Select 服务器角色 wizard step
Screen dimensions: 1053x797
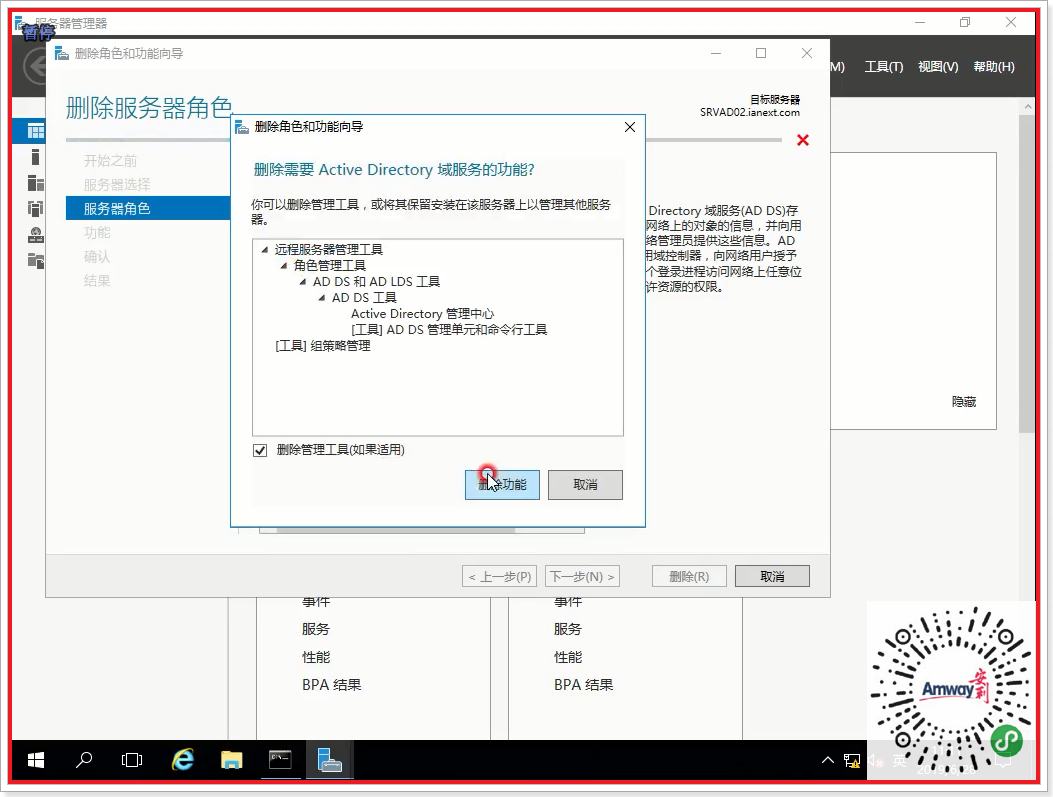pyautogui.click(x=148, y=208)
